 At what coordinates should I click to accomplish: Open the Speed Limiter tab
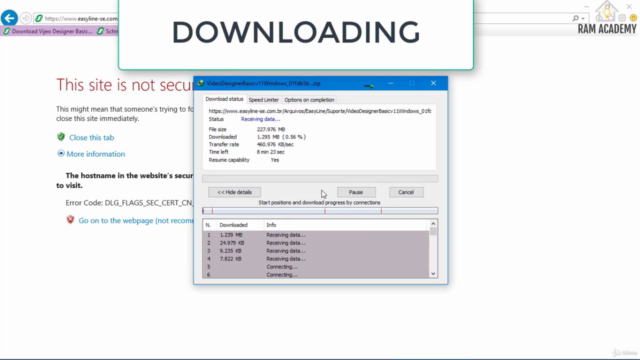point(263,100)
